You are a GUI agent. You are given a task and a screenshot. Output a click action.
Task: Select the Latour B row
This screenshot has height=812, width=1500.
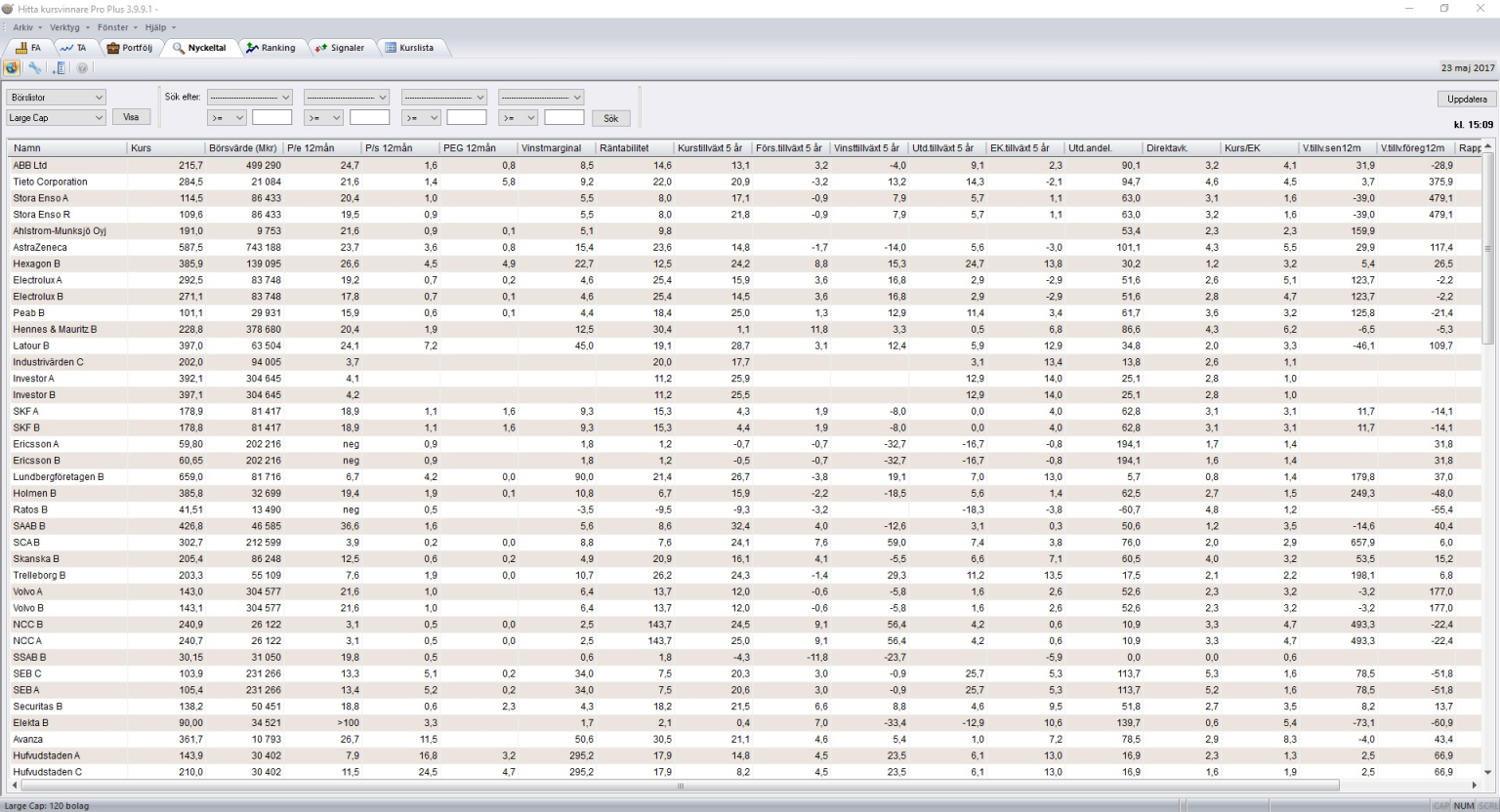(745, 346)
